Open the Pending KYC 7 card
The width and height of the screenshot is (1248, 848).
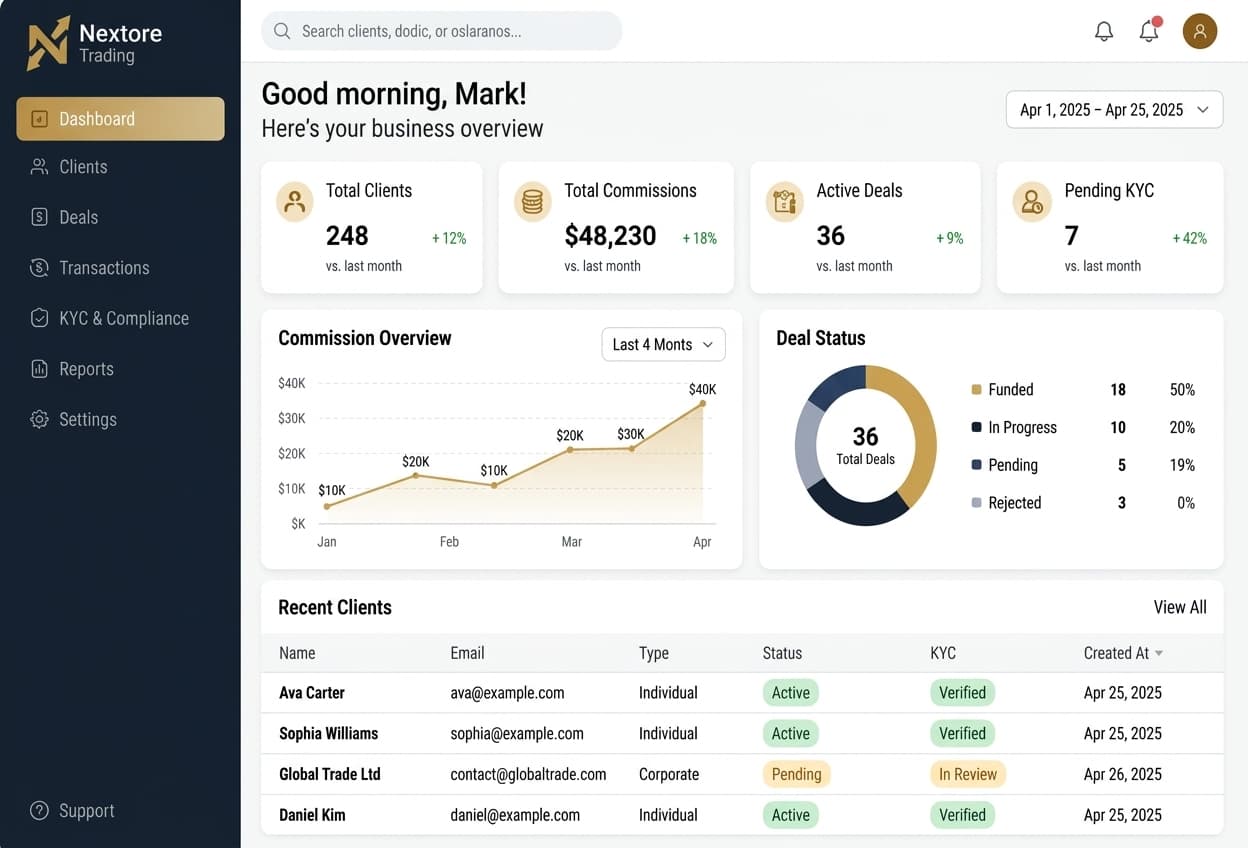pyautogui.click(x=1110, y=228)
